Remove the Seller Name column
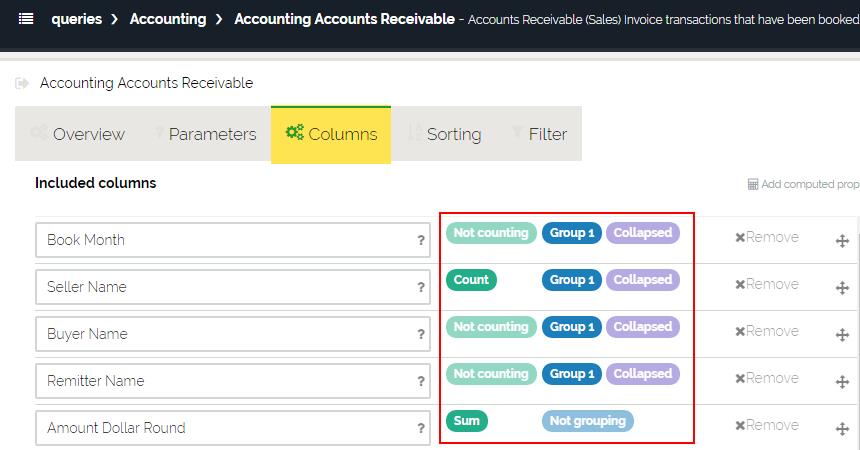 [767, 284]
